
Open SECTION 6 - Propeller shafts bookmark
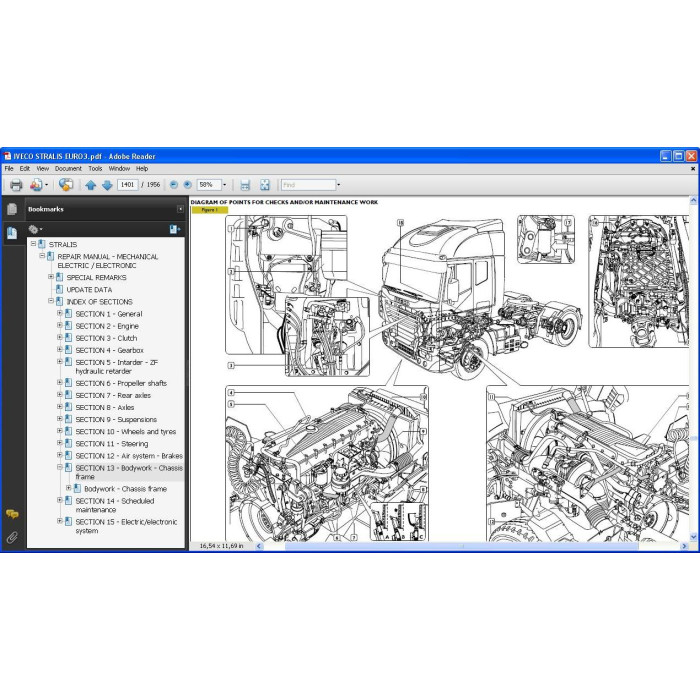(x=121, y=383)
